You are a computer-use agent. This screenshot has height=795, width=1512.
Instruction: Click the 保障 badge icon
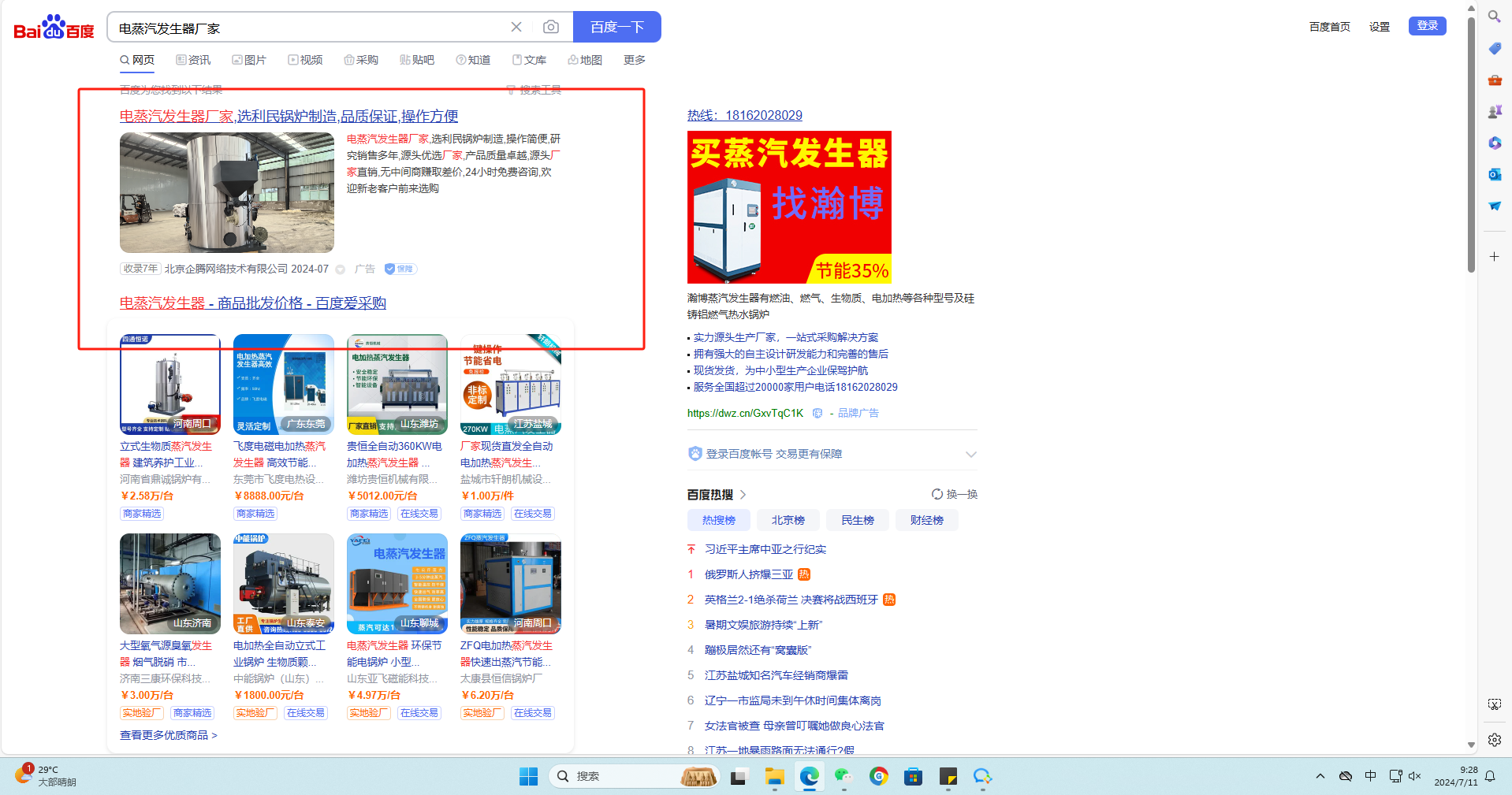[400, 269]
